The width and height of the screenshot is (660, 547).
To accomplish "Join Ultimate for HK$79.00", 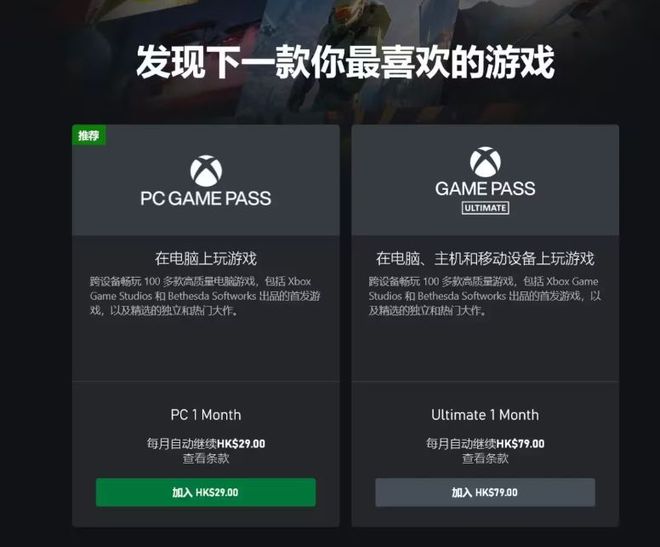I will (x=485, y=492).
